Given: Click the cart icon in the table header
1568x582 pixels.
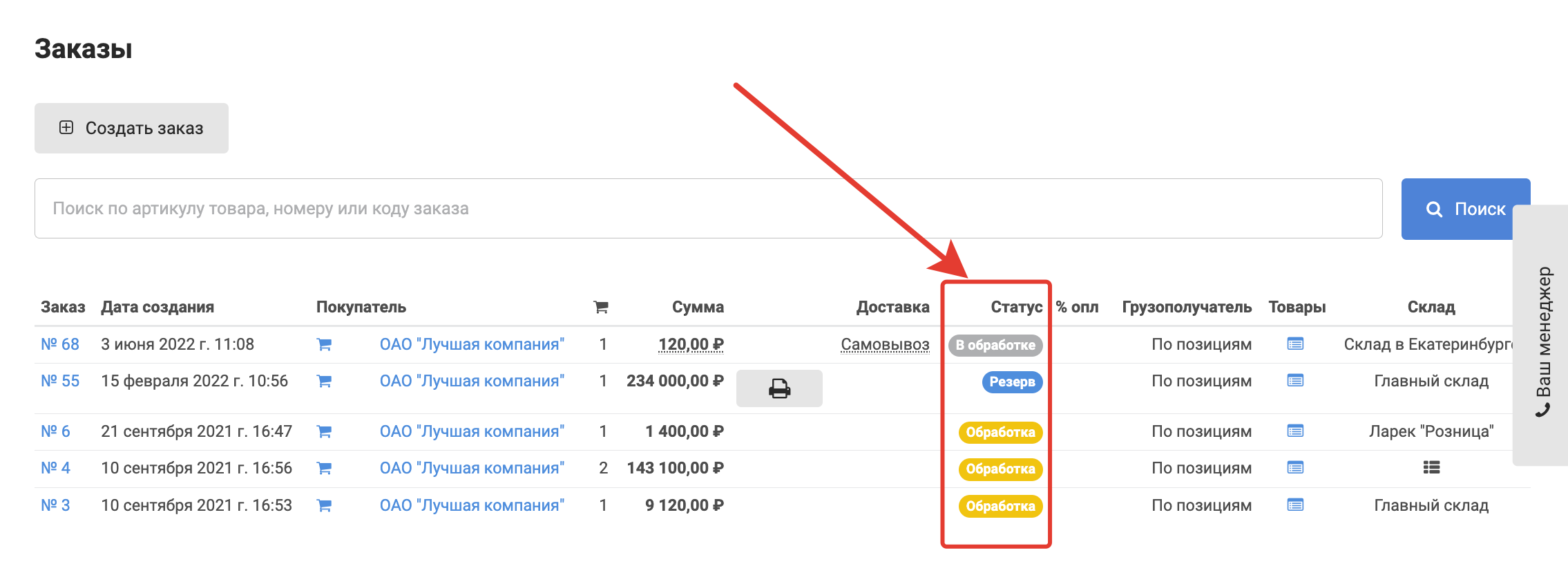Looking at the screenshot, I should click(601, 307).
